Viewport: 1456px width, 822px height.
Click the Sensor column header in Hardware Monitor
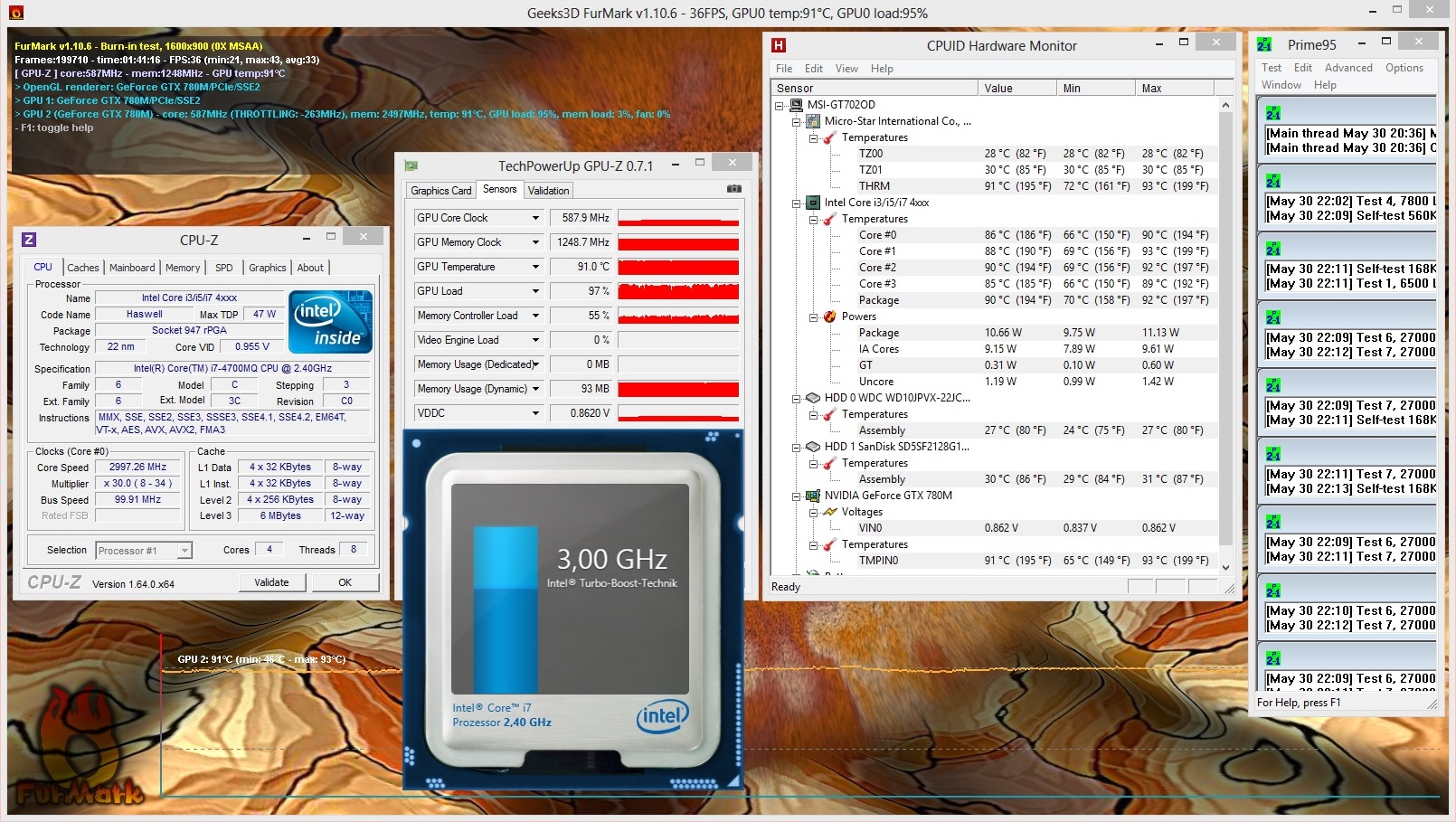(x=875, y=88)
